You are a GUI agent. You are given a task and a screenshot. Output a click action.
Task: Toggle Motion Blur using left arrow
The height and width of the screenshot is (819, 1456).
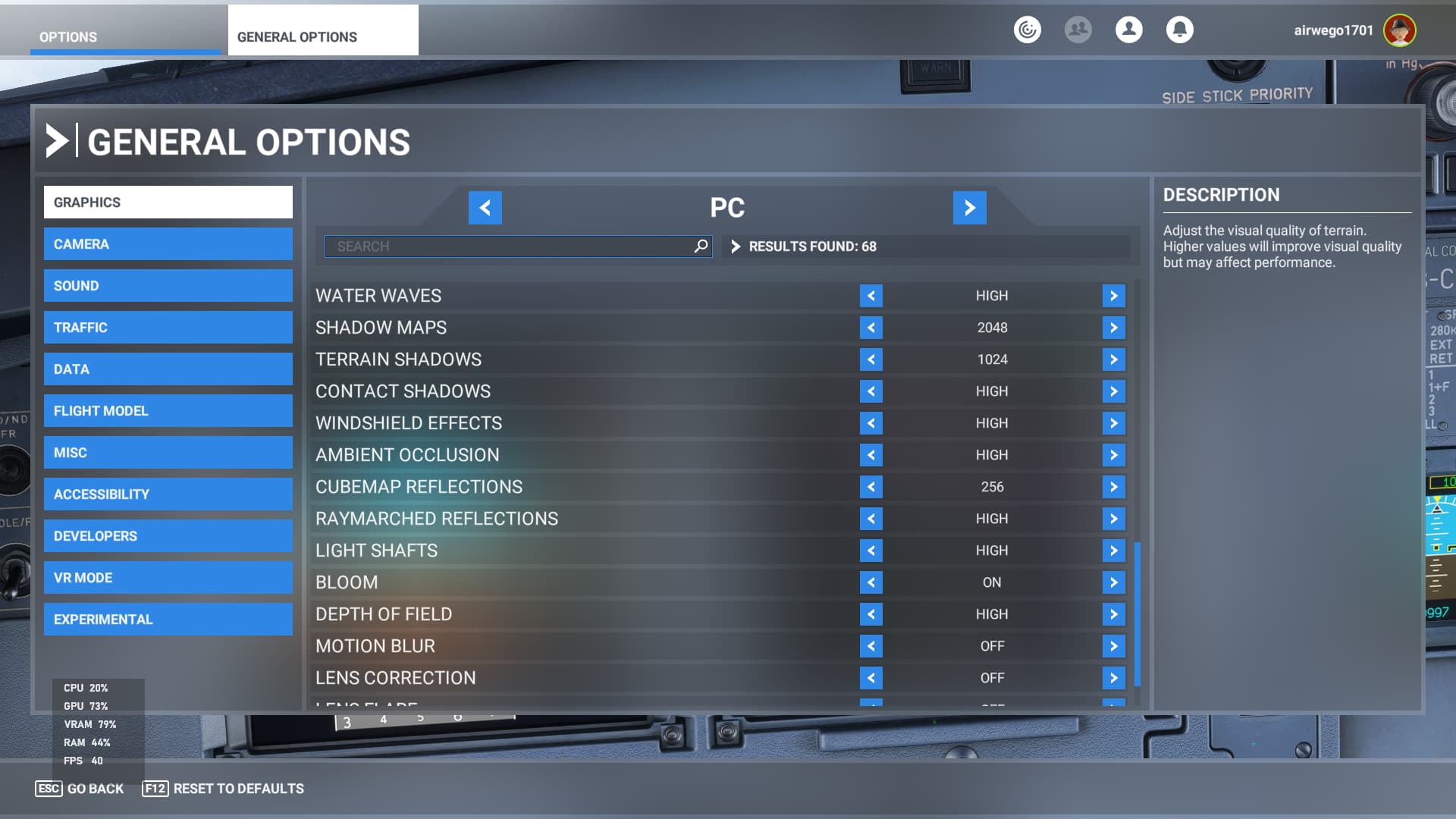coord(871,646)
